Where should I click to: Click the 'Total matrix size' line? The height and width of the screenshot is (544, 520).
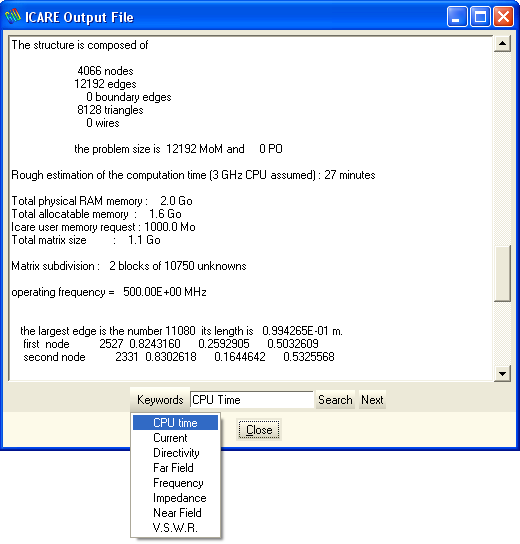[x=86, y=240]
